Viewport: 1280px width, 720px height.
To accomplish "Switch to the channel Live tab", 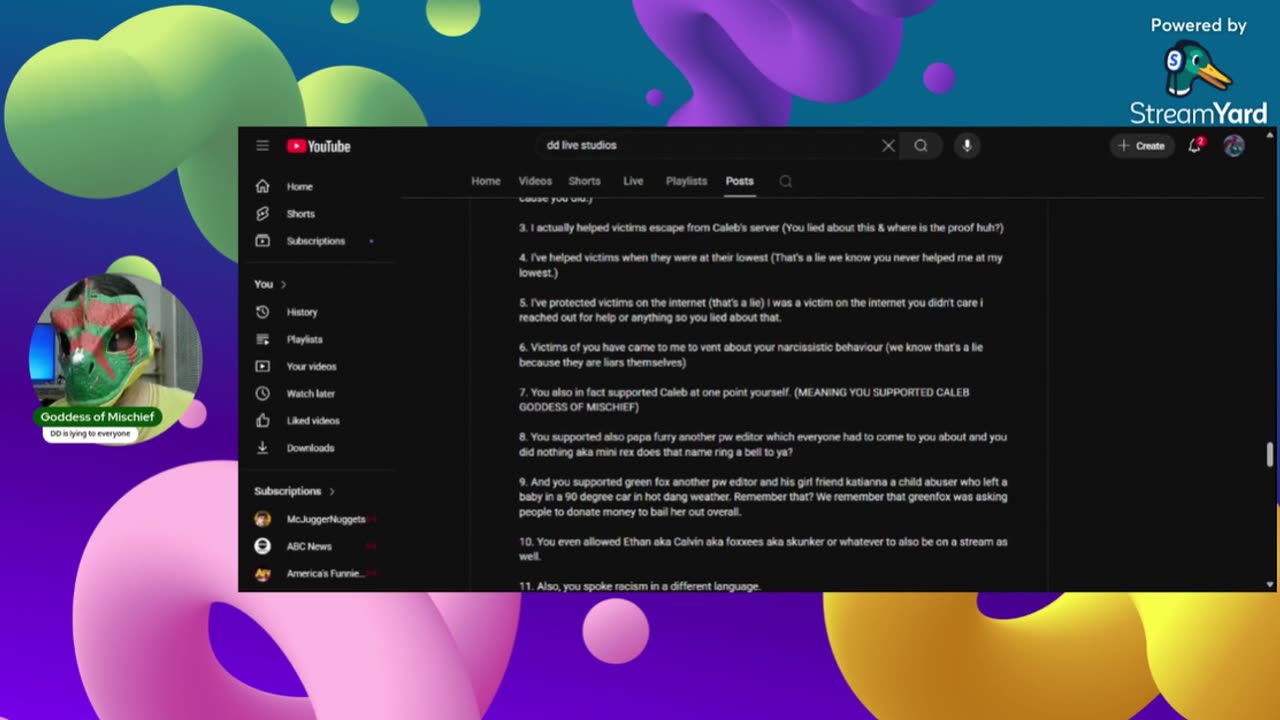I will click(633, 181).
